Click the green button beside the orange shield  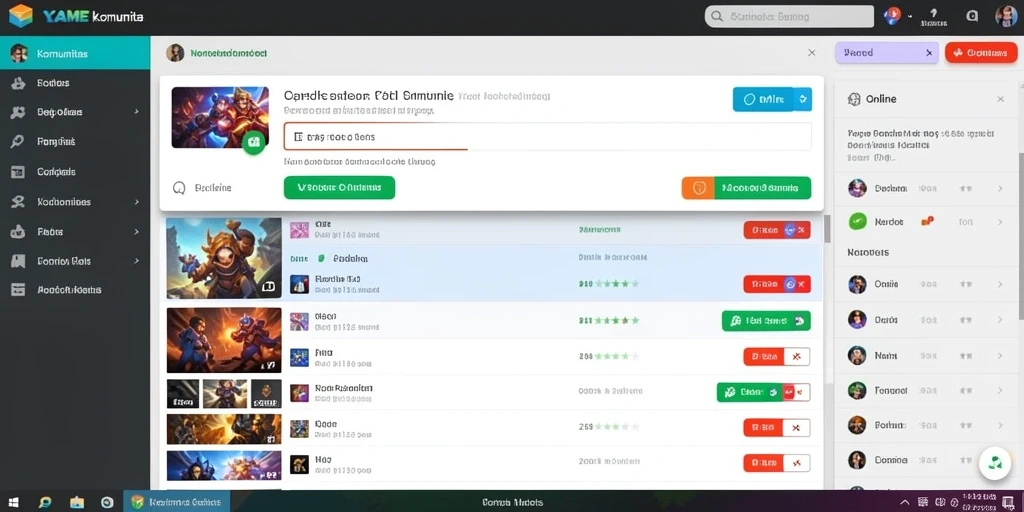pos(763,188)
